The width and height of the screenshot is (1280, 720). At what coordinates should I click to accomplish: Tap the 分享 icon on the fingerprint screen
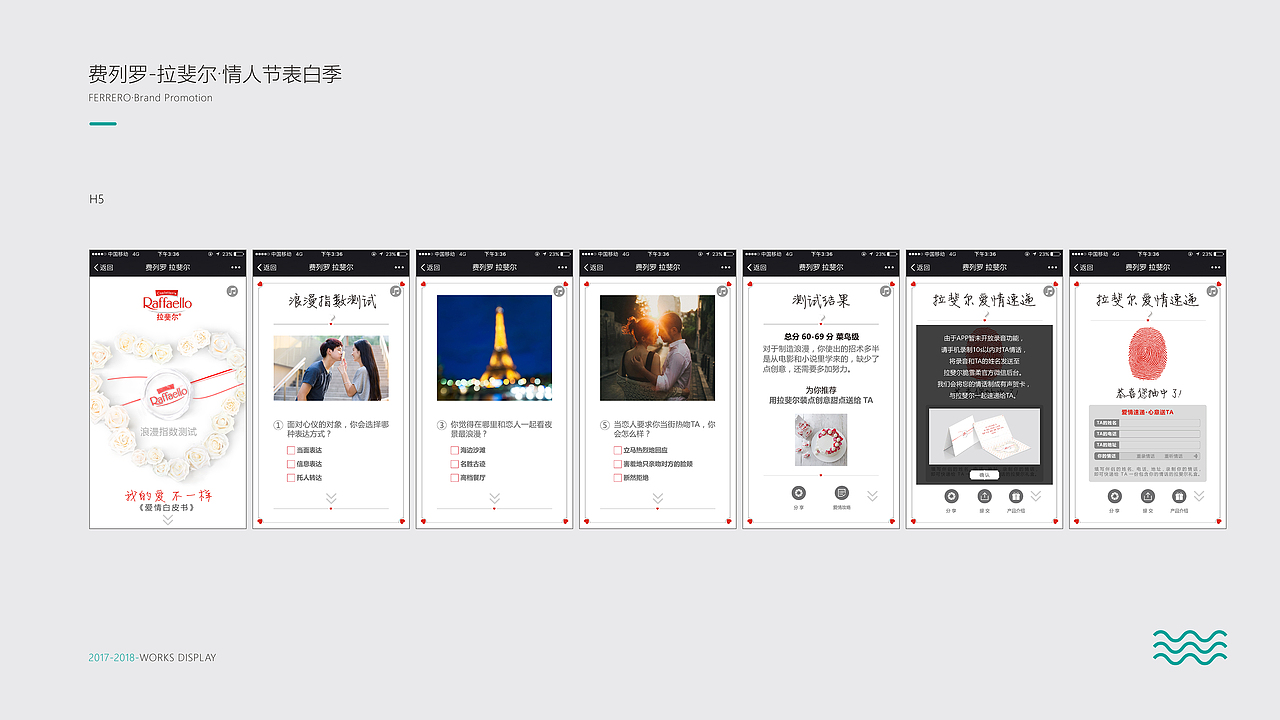pos(1114,496)
